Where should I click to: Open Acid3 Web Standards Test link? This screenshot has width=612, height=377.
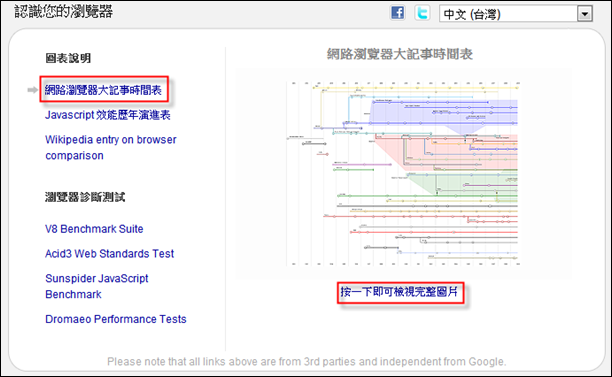point(109,254)
